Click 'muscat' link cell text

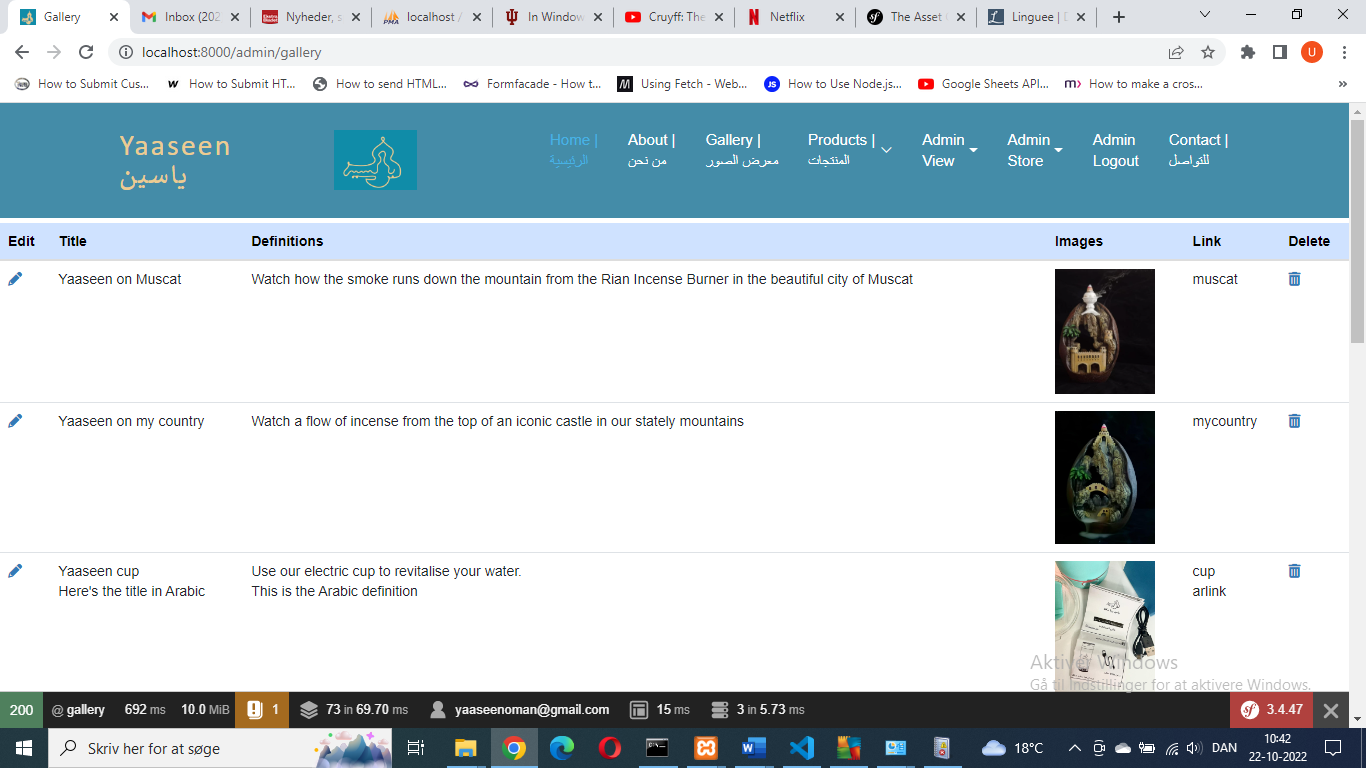pyautogui.click(x=1215, y=279)
